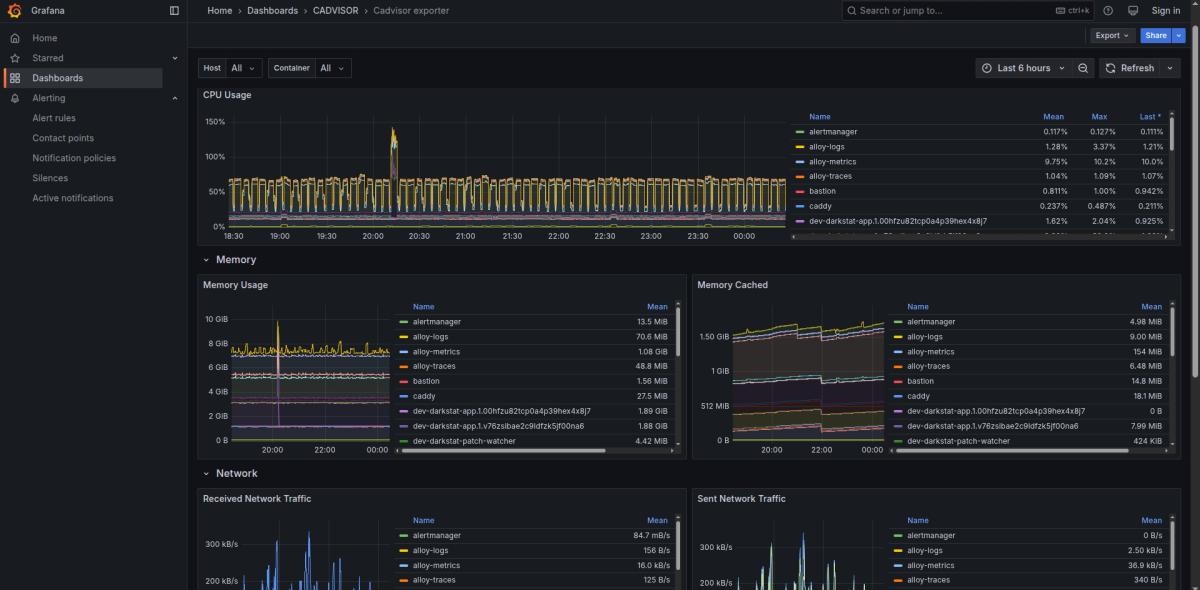Click the clock icon in time picker
The height and width of the screenshot is (590, 1200).
(x=987, y=68)
